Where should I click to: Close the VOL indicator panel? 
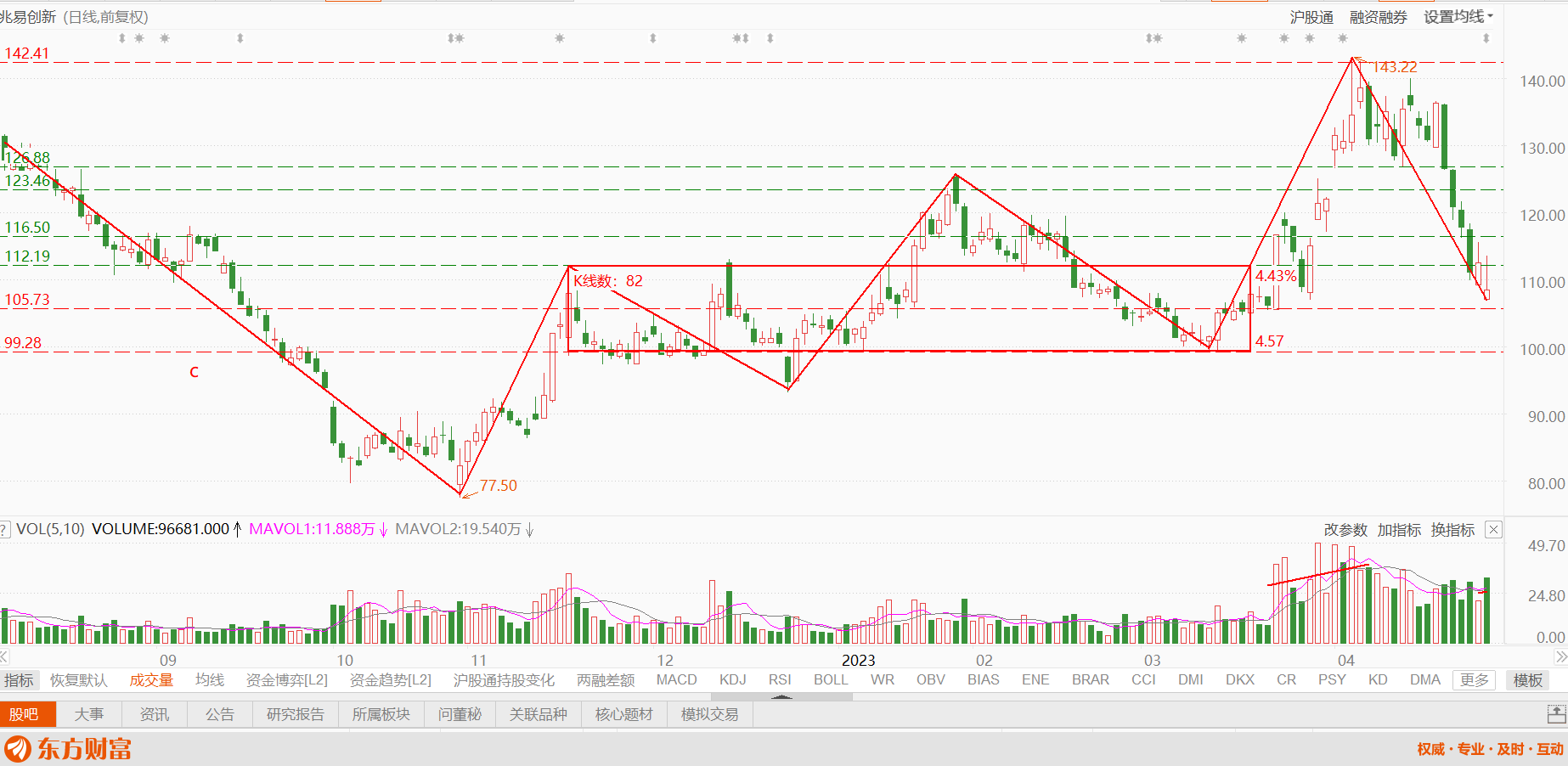coord(1493,530)
